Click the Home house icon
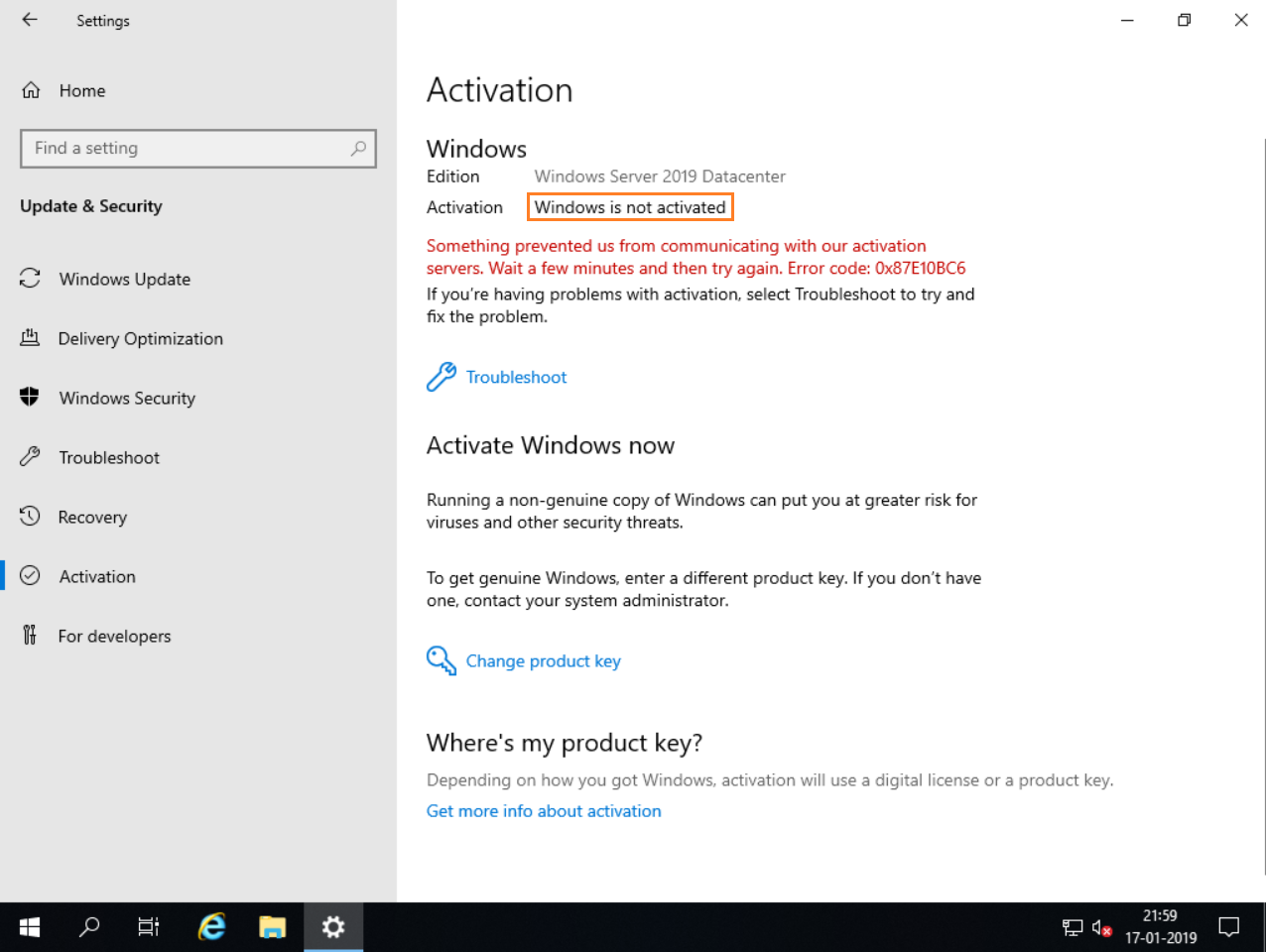The width and height of the screenshot is (1266, 952). pos(31,90)
